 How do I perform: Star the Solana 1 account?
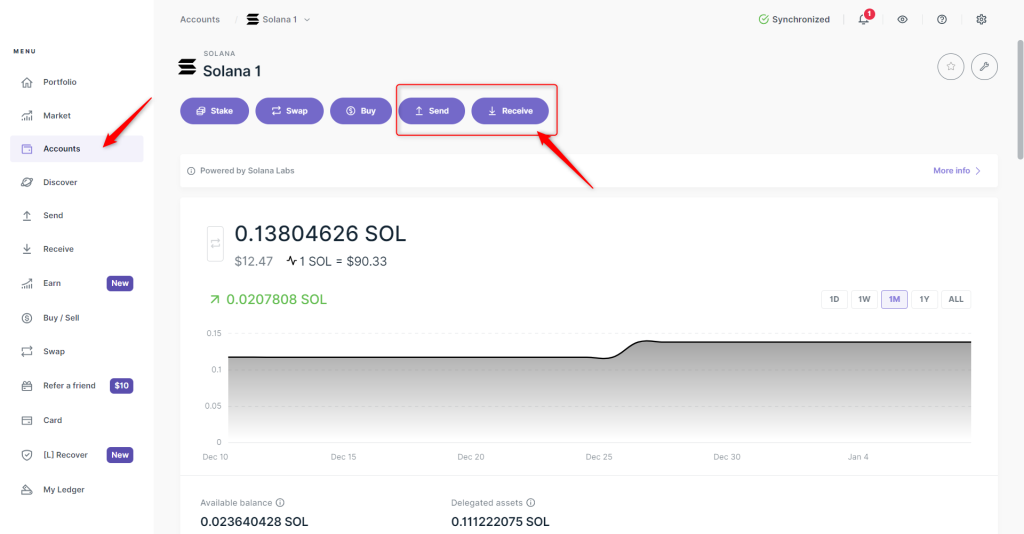point(950,67)
